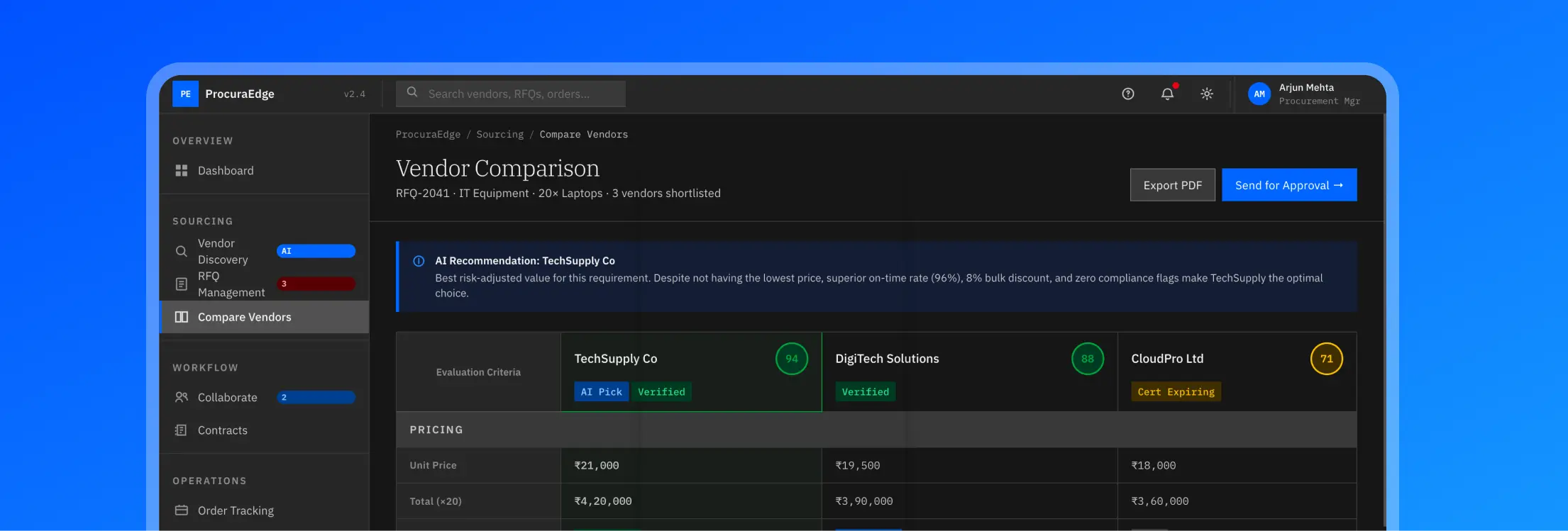Click total ₹3,90,000 cell
The image size is (1568, 531).
tap(970, 501)
